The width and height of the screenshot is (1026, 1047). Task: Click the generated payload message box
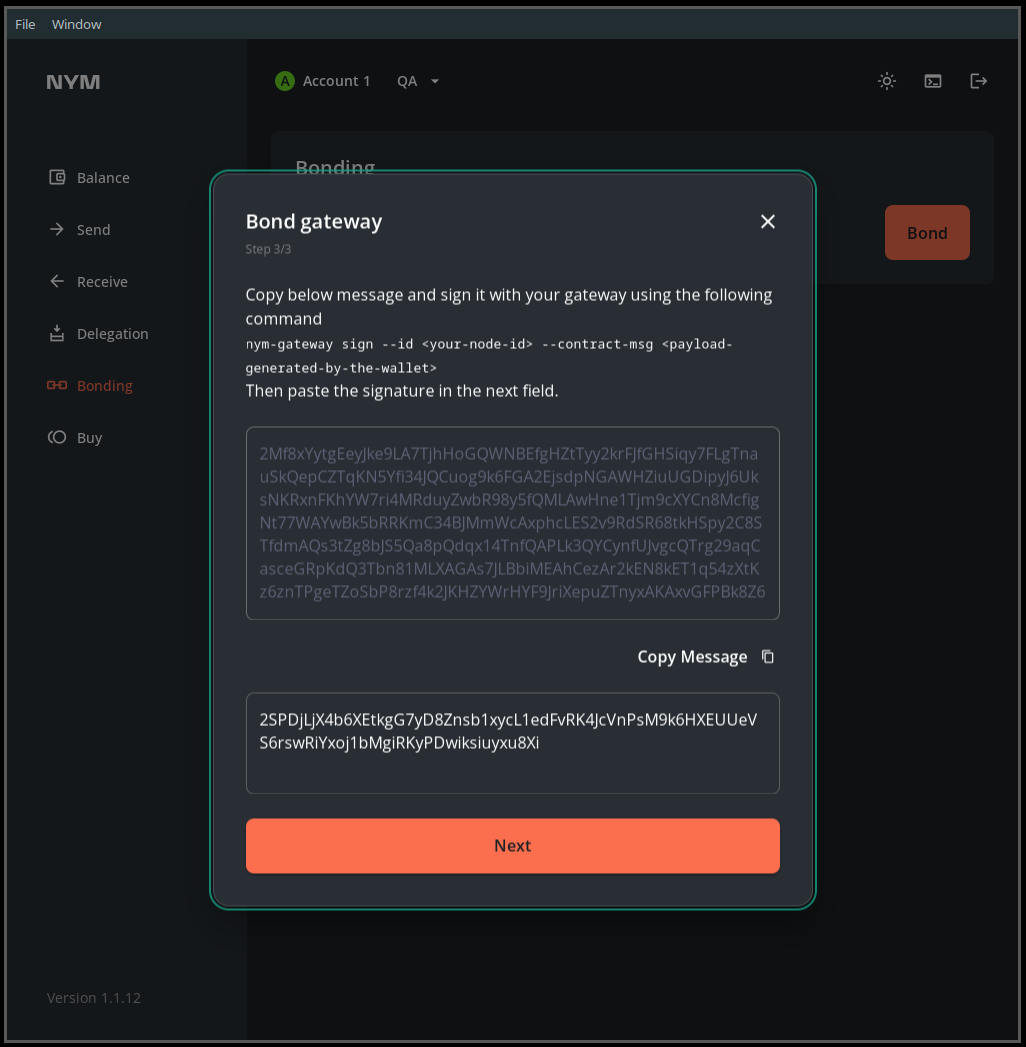[x=512, y=523]
